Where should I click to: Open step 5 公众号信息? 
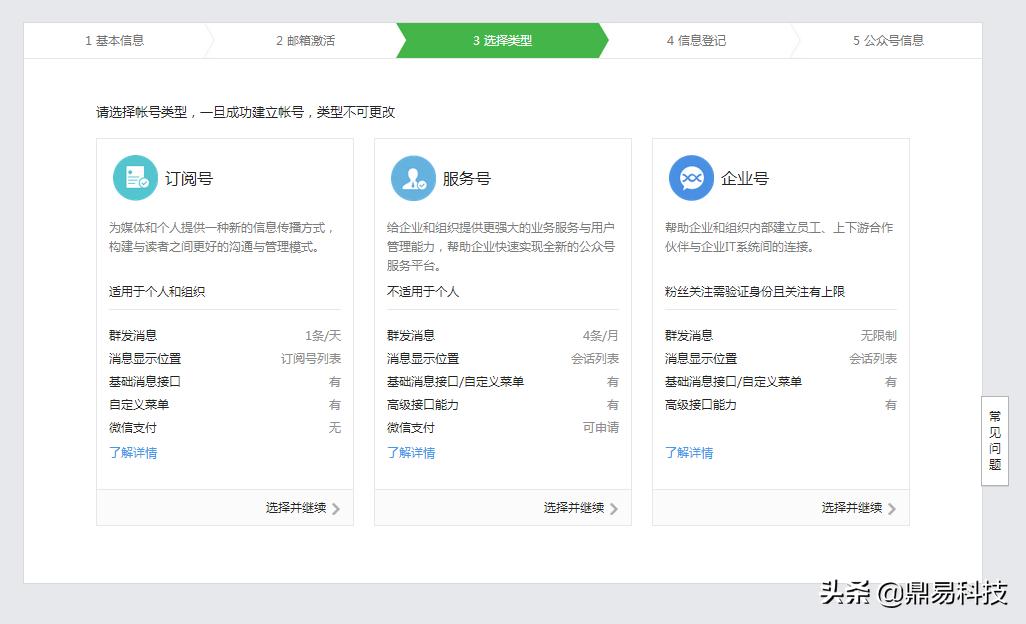(x=888, y=40)
